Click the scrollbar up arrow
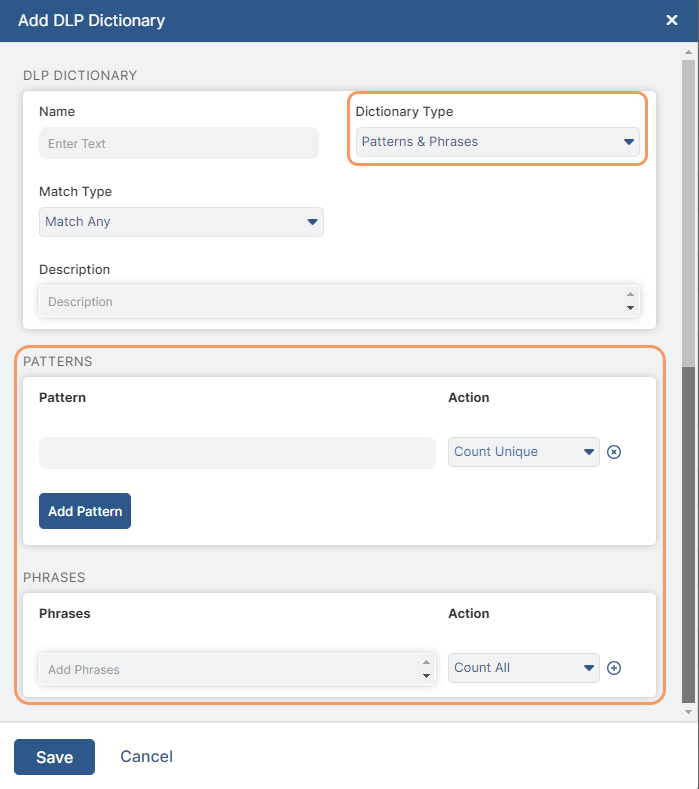Screen dimensions: 699x789 (688, 52)
